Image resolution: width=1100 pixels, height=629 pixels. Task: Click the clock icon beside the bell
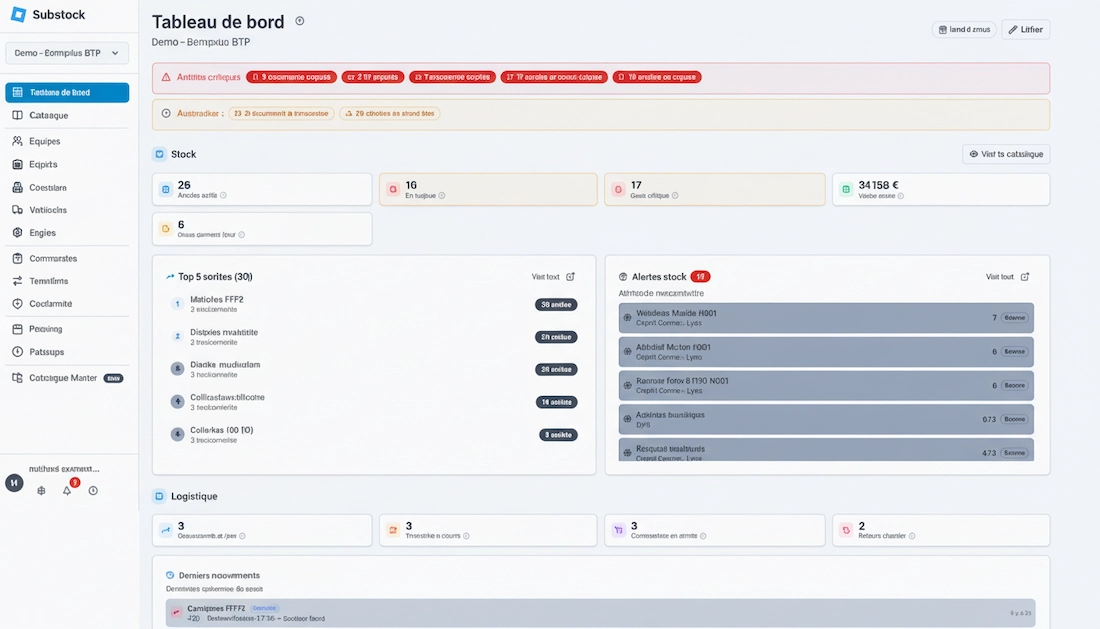(93, 490)
